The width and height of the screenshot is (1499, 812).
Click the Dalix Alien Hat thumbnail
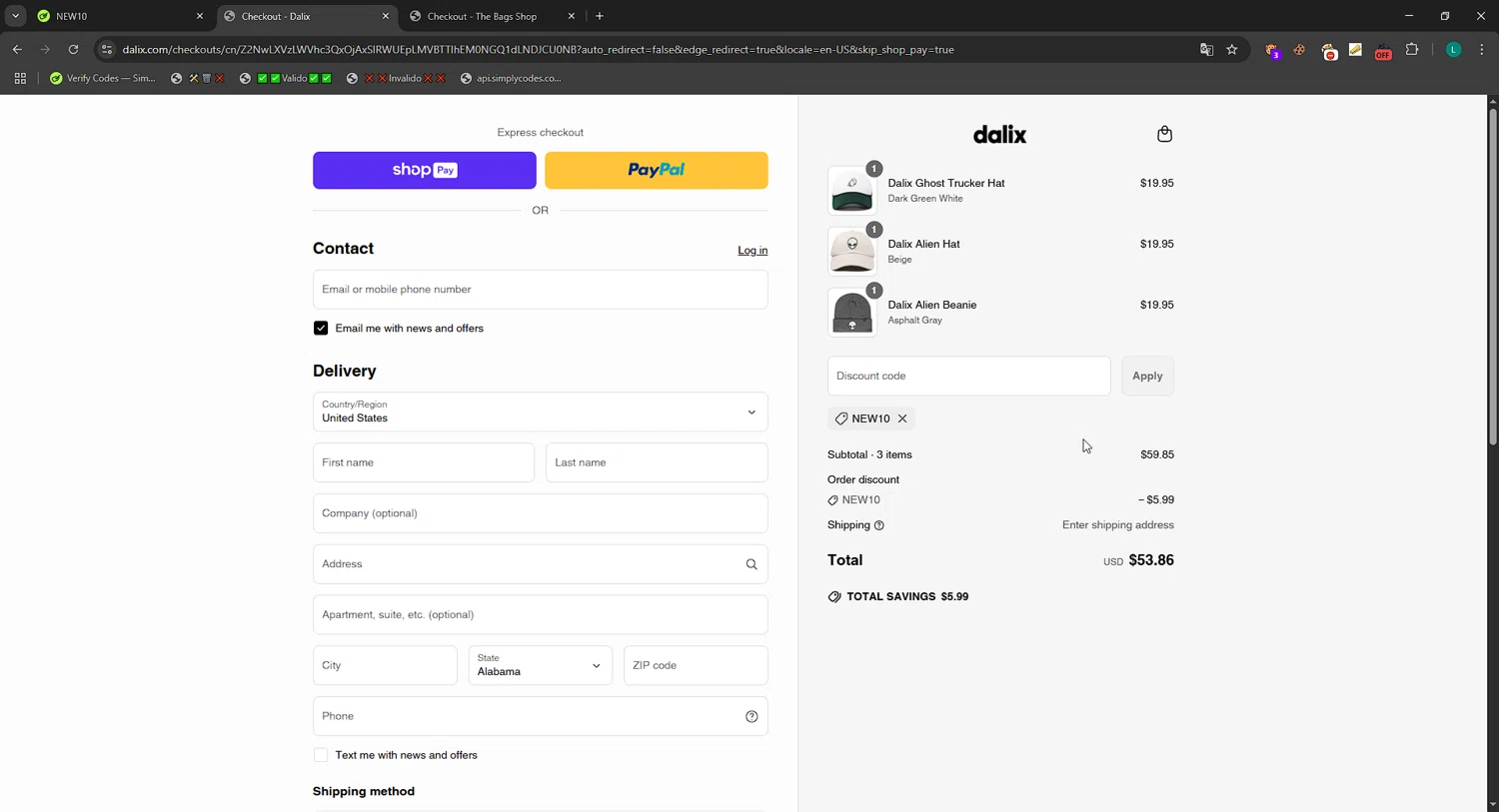(x=851, y=251)
